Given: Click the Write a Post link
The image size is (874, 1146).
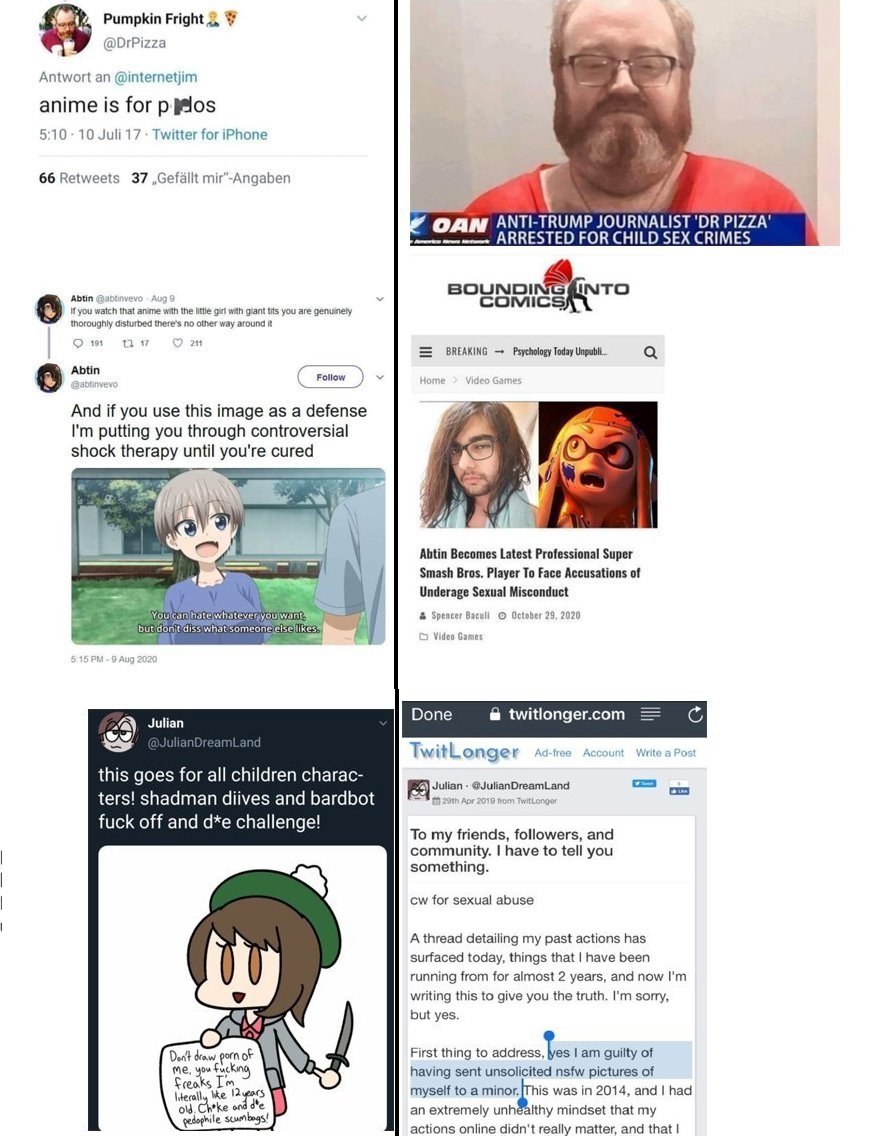Looking at the screenshot, I should (666, 752).
